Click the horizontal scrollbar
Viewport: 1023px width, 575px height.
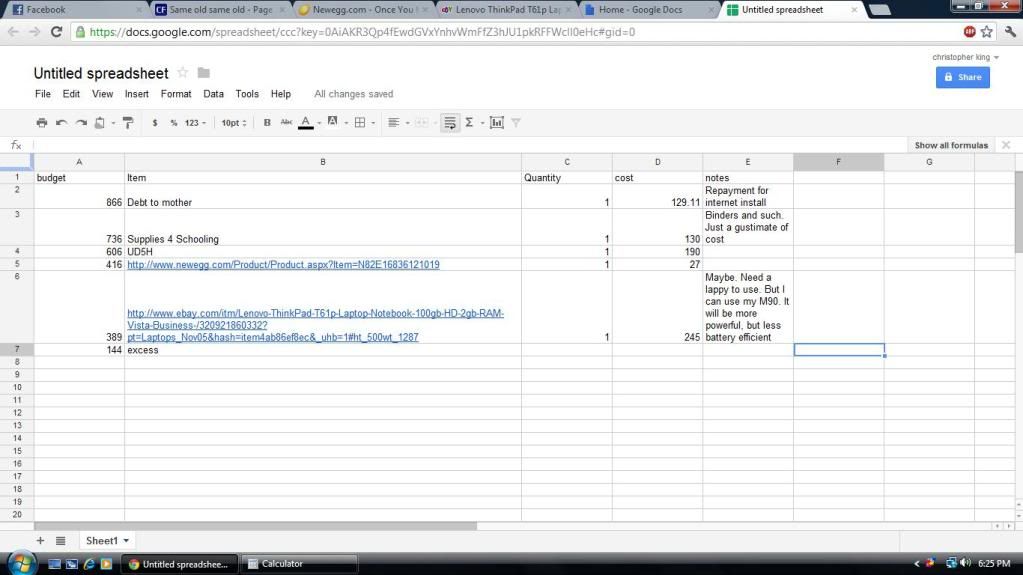pos(255,526)
